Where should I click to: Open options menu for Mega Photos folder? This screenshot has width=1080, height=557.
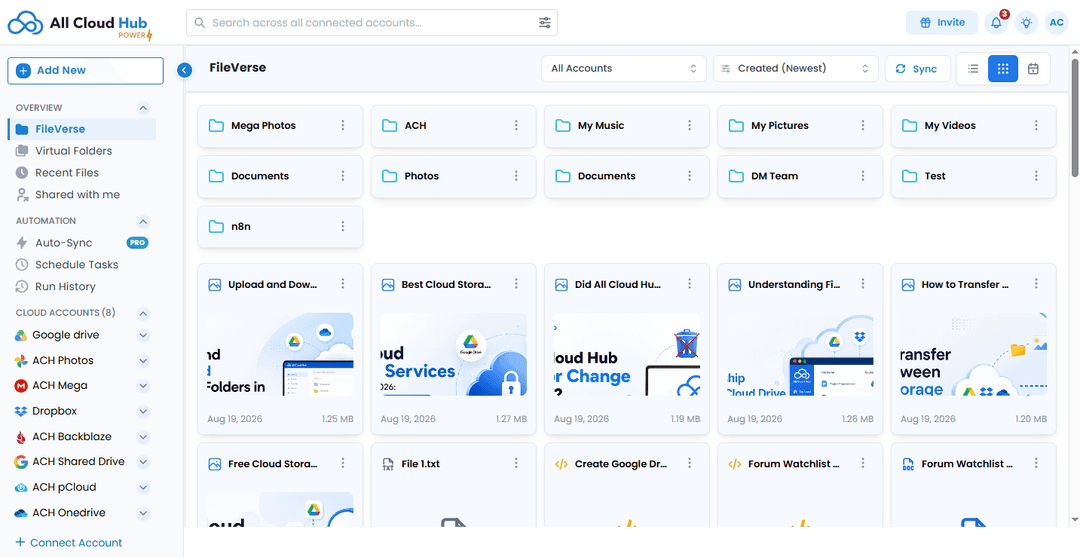(x=342, y=125)
